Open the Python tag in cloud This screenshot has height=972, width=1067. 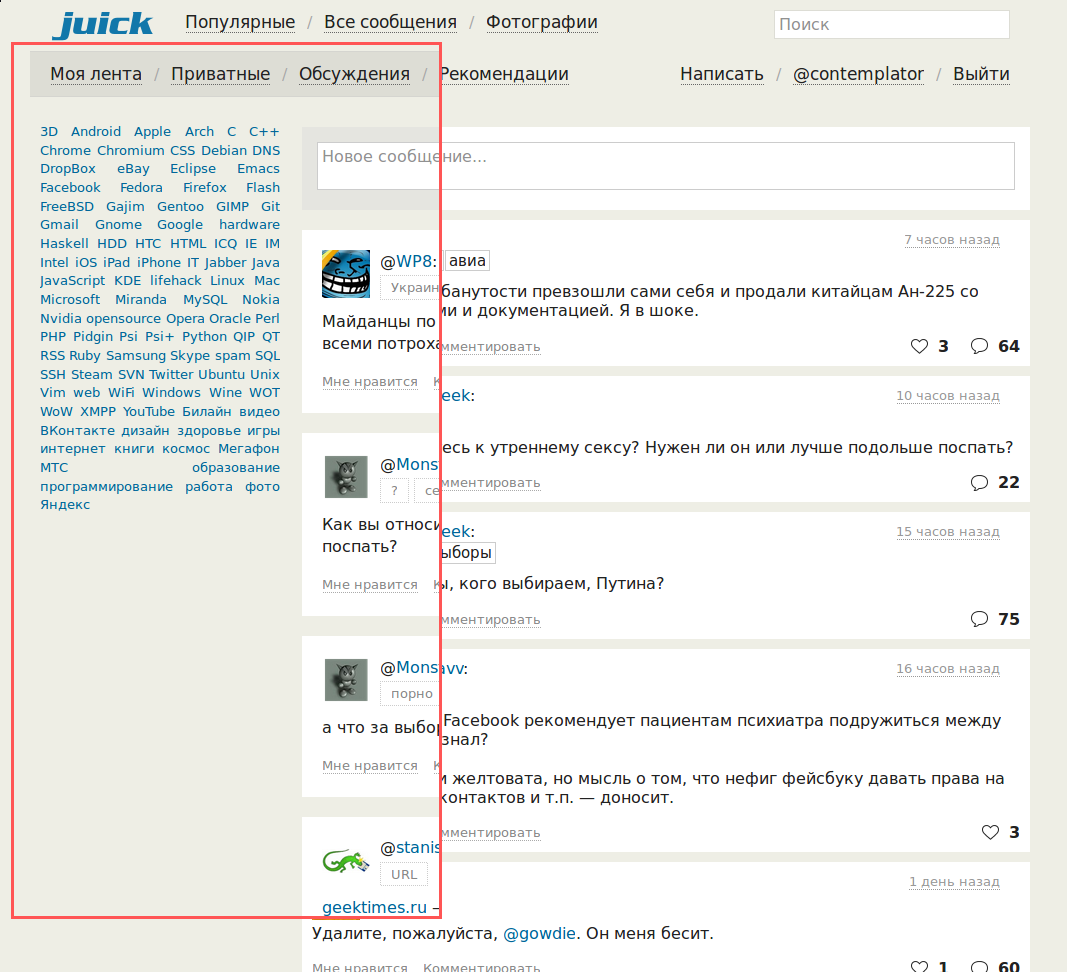(205, 336)
